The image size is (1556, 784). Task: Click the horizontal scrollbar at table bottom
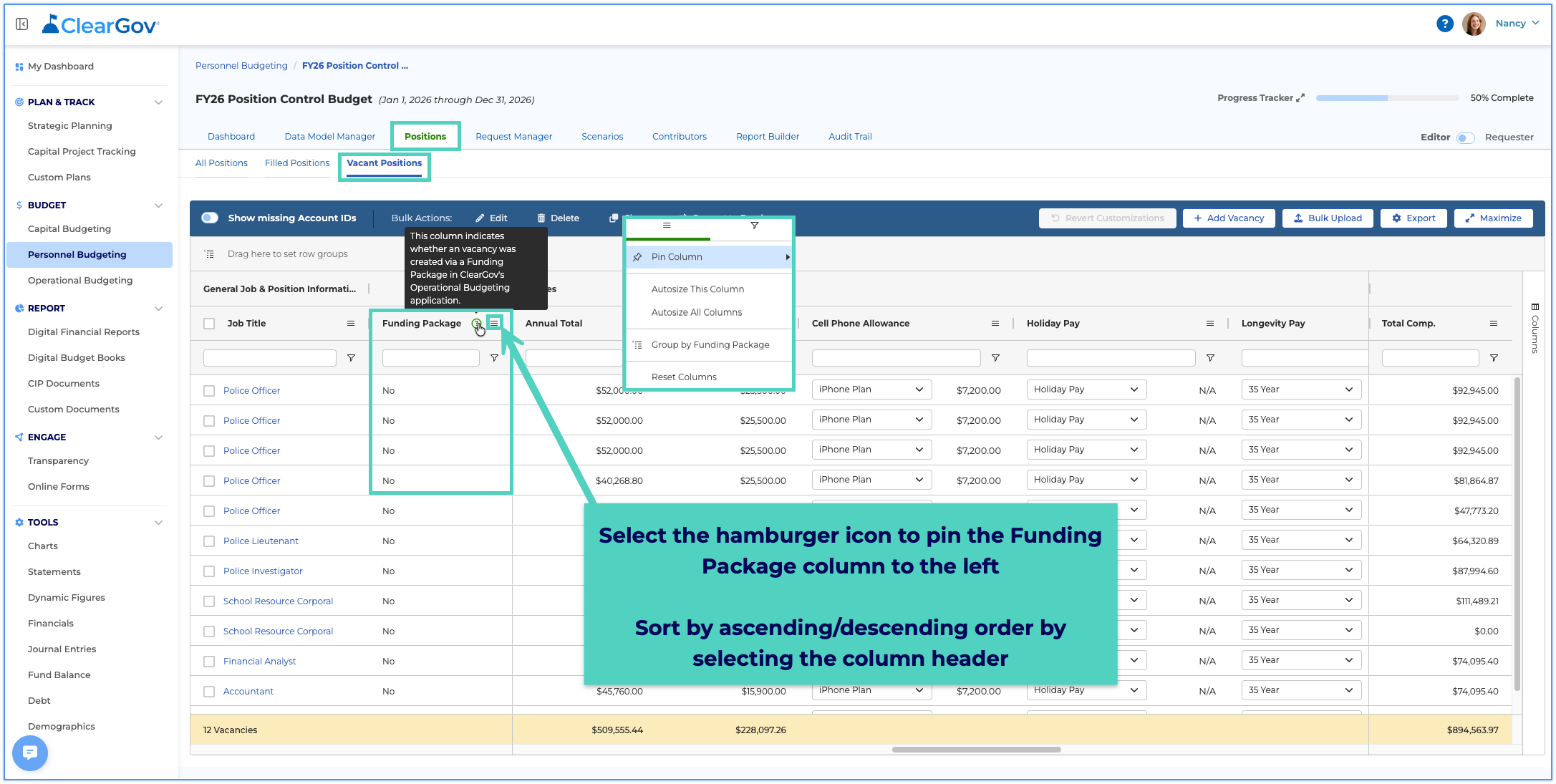(x=976, y=750)
